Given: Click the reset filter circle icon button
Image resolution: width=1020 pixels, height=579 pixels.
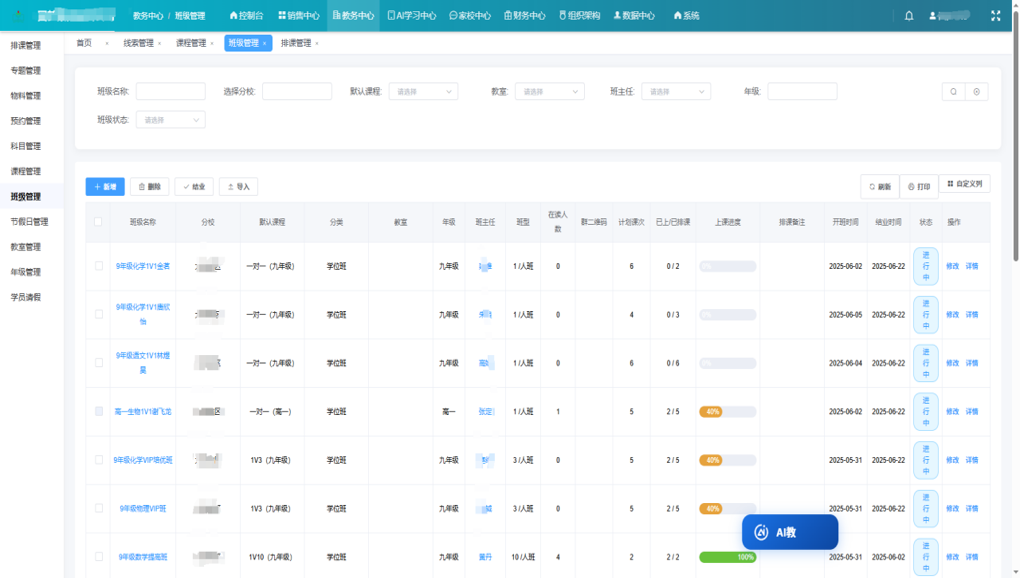Looking at the screenshot, I should (976, 92).
